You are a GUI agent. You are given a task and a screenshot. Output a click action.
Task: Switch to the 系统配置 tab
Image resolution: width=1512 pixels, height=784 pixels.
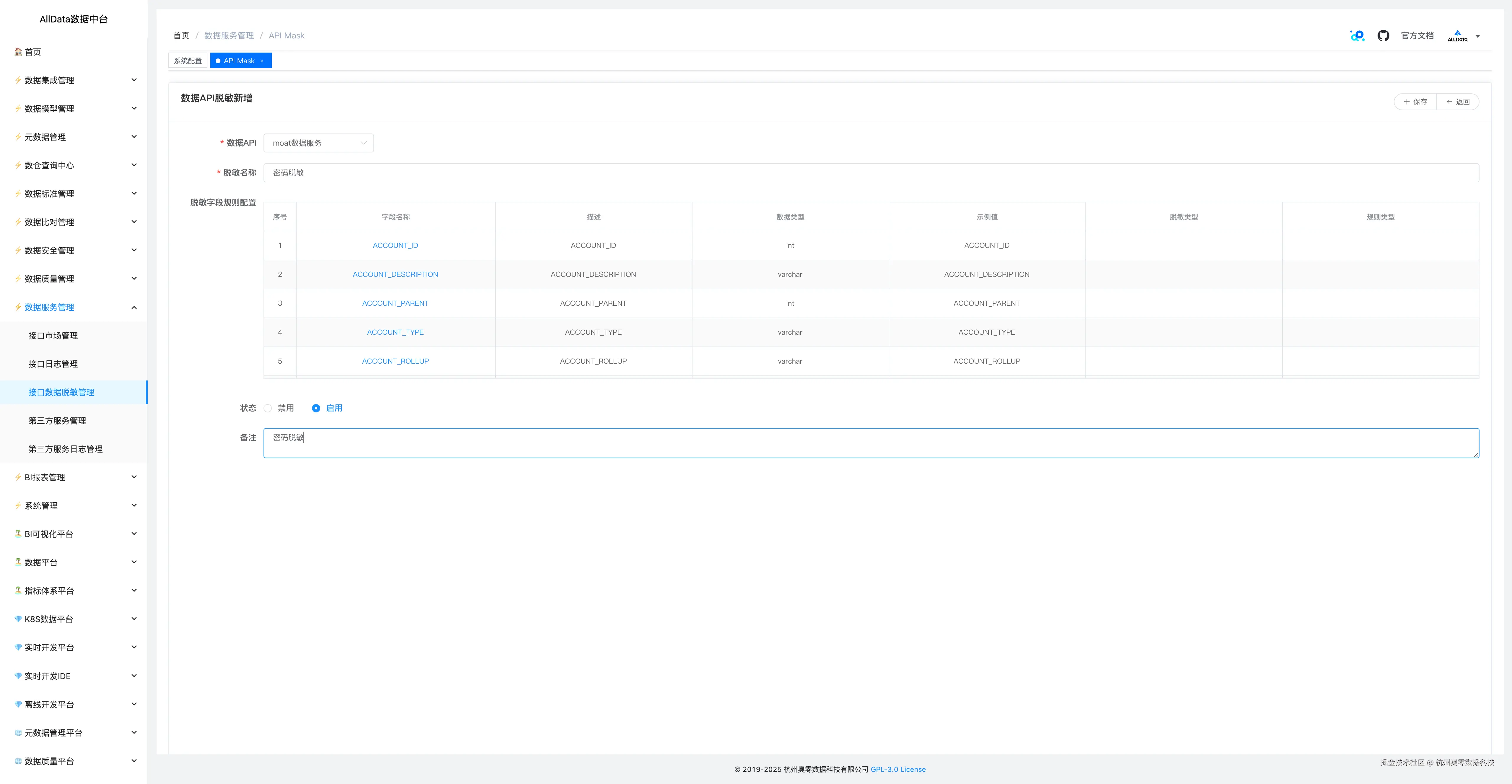(187, 61)
